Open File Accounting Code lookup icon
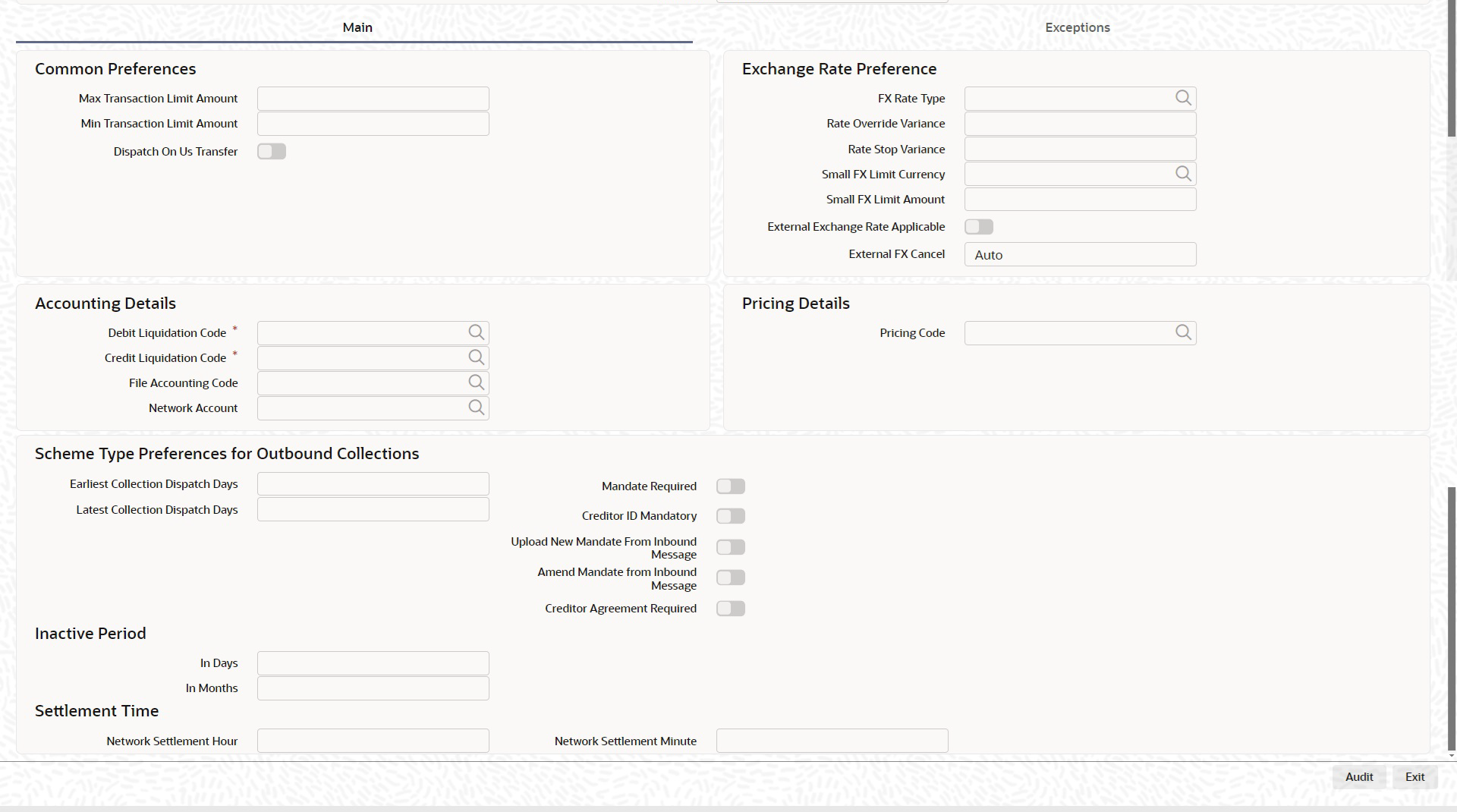The height and width of the screenshot is (812, 1457). (x=476, y=382)
